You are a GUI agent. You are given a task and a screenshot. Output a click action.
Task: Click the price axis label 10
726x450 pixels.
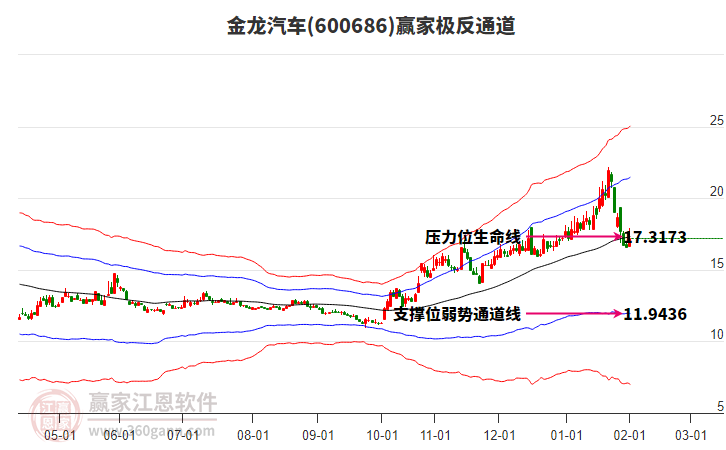pyautogui.click(x=717, y=335)
